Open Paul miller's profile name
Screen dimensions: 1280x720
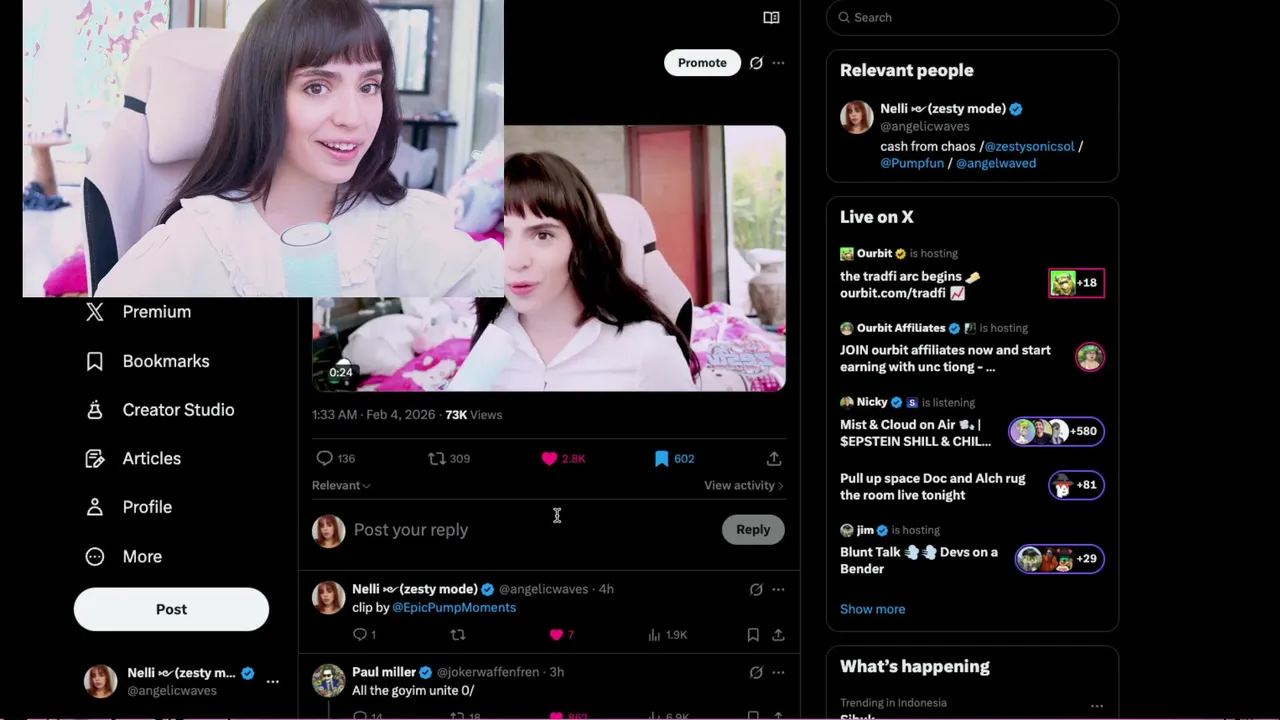[384, 672]
